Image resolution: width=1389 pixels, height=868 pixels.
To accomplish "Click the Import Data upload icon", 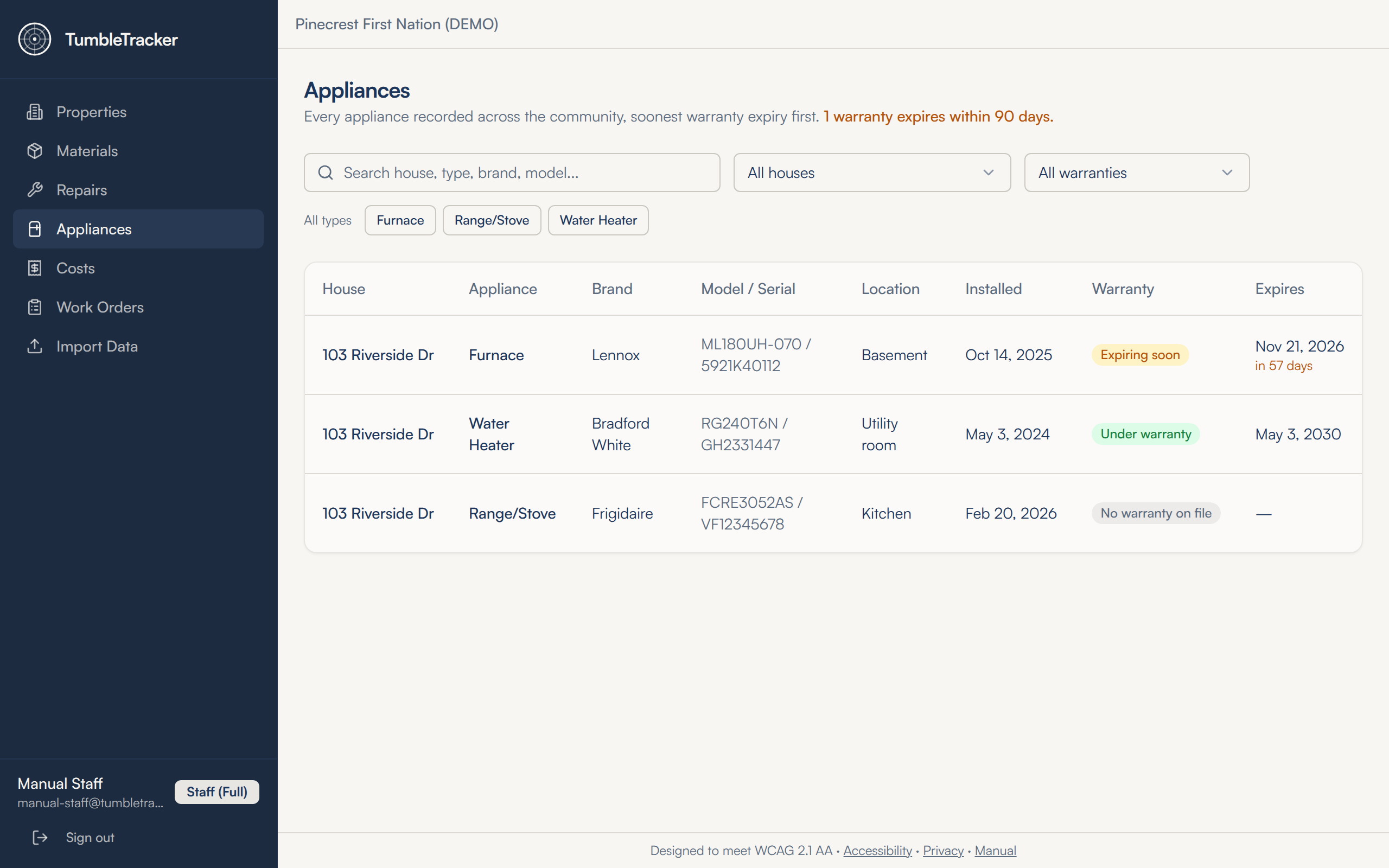I will 34,346.
